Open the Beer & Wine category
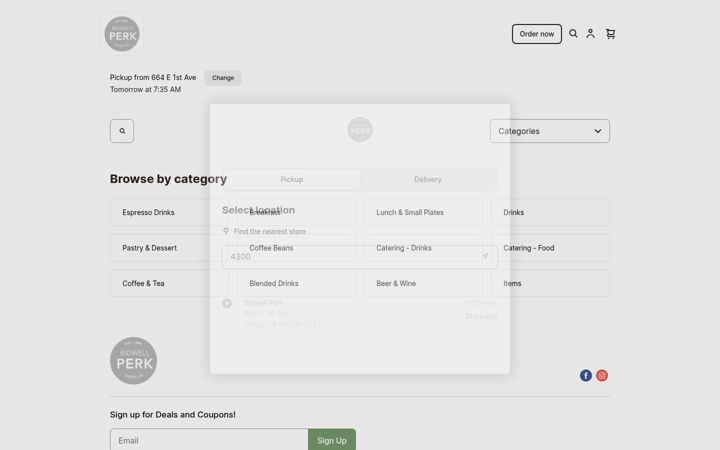 (423, 283)
